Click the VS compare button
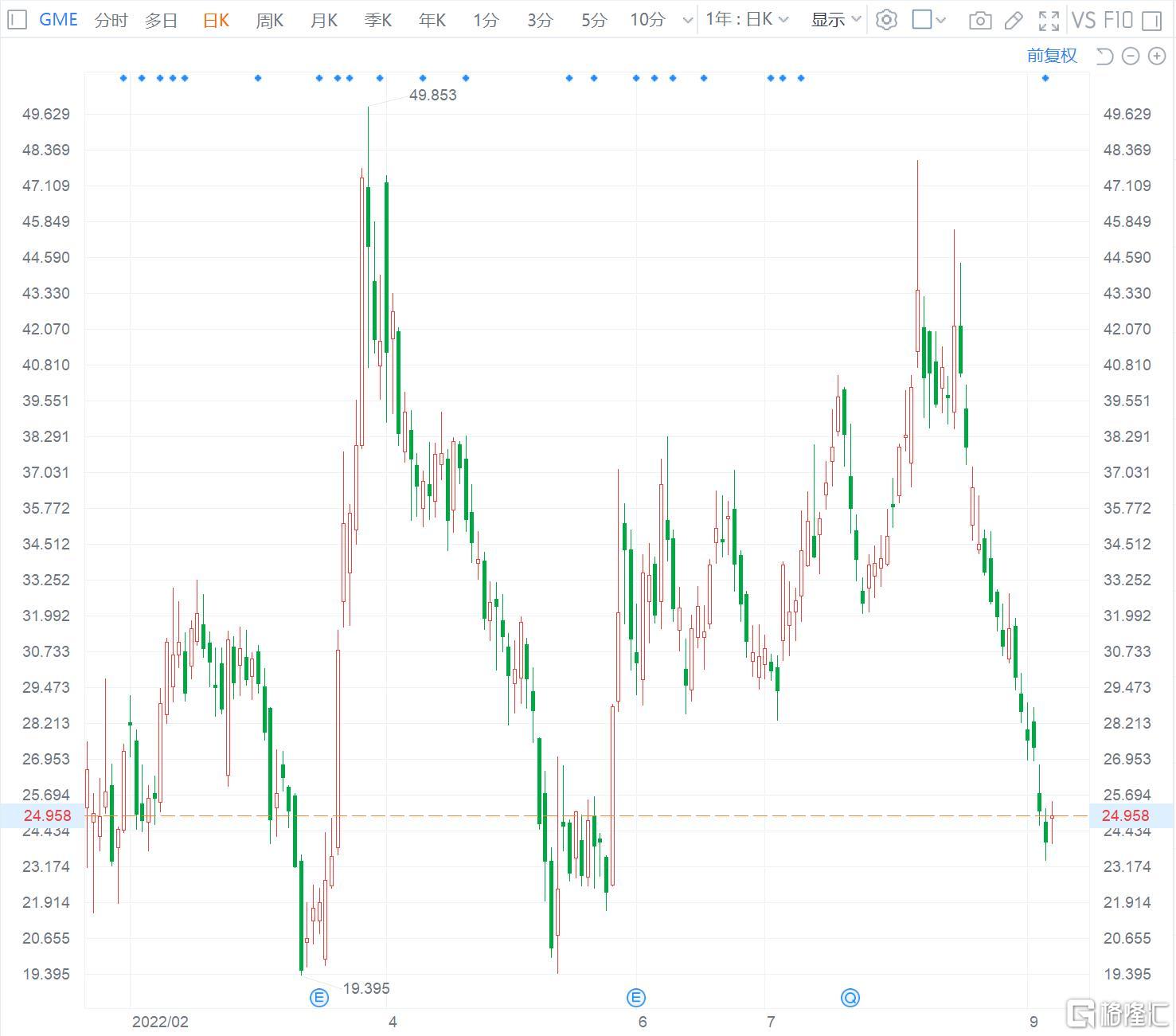 click(x=1083, y=20)
